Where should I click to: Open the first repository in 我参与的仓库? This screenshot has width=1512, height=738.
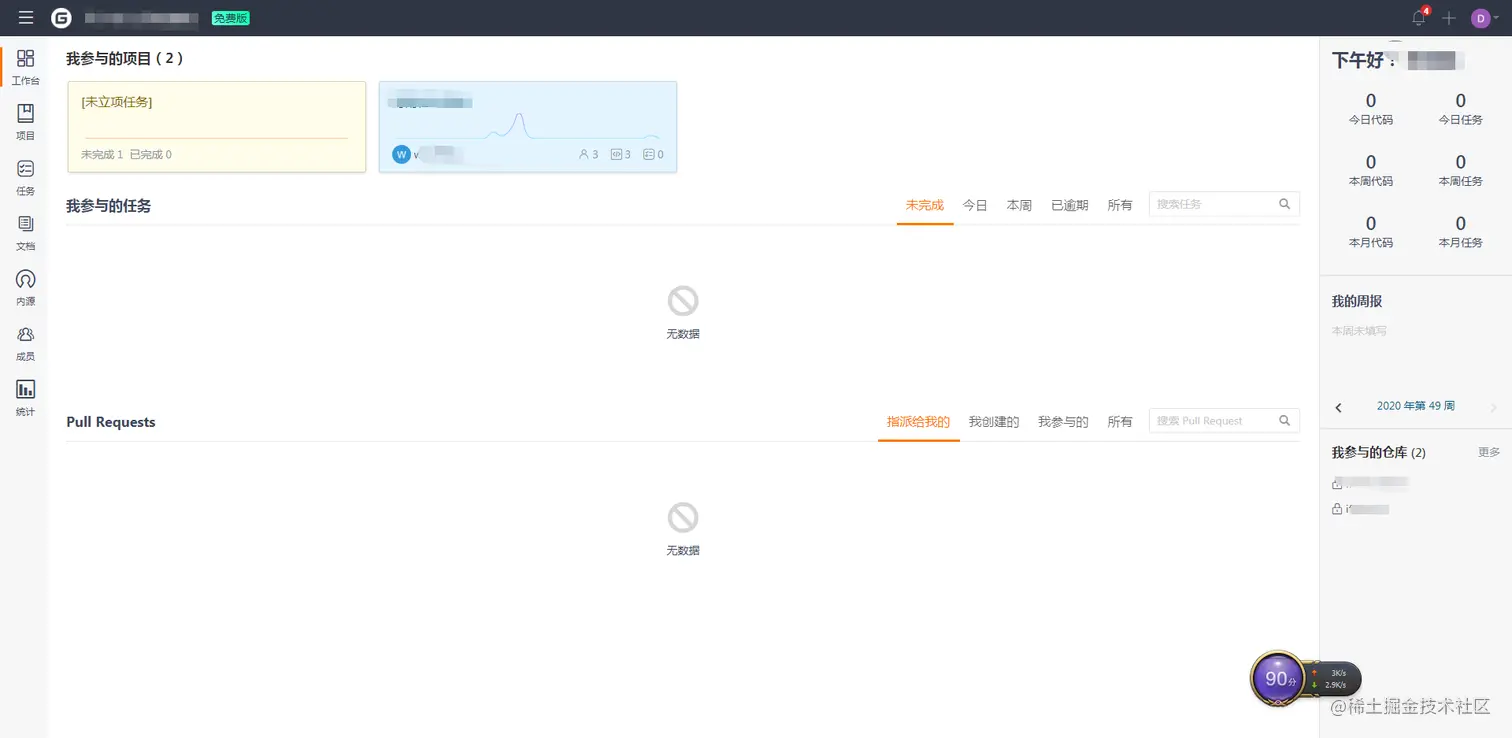pos(1370,483)
